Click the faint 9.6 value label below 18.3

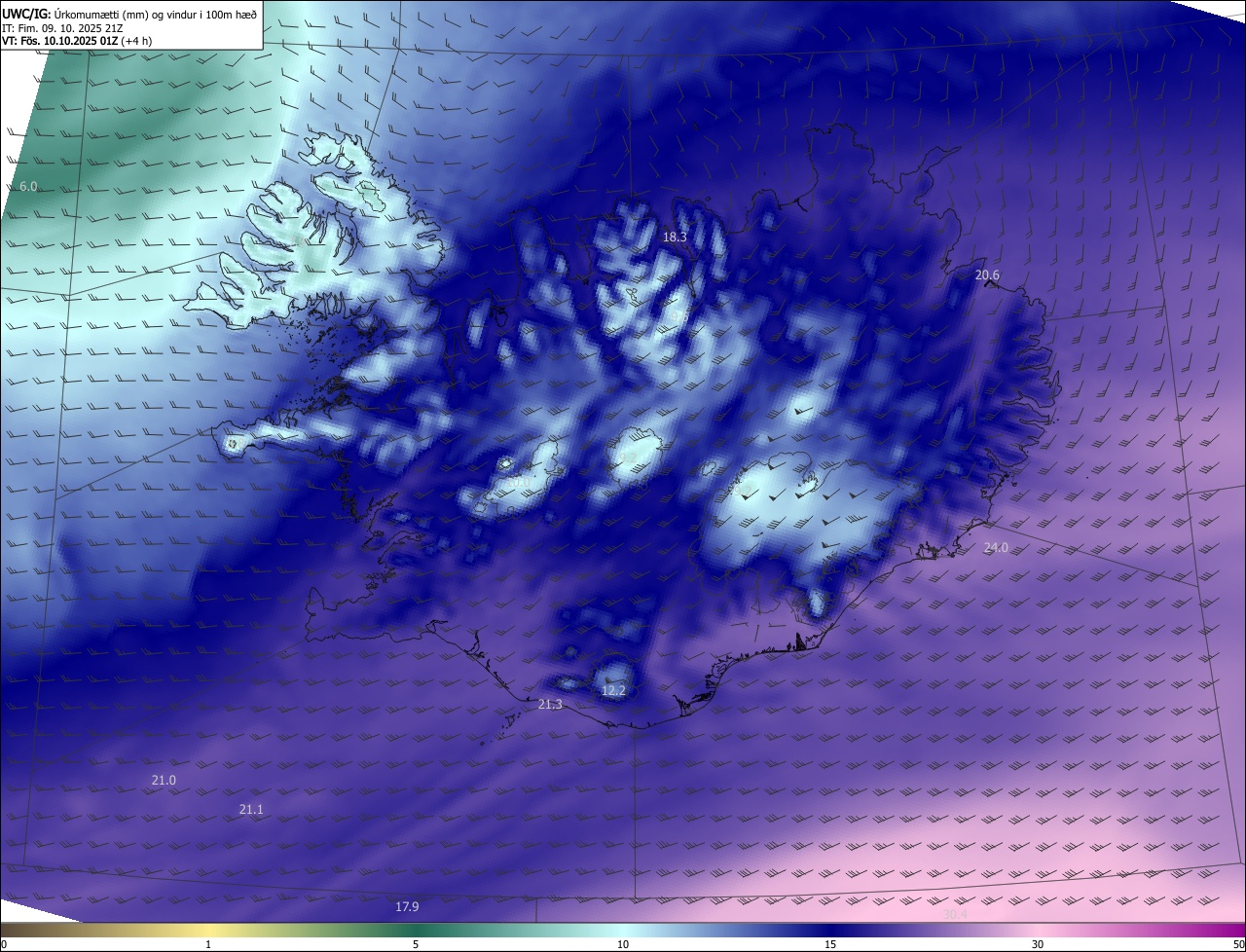[x=678, y=315]
